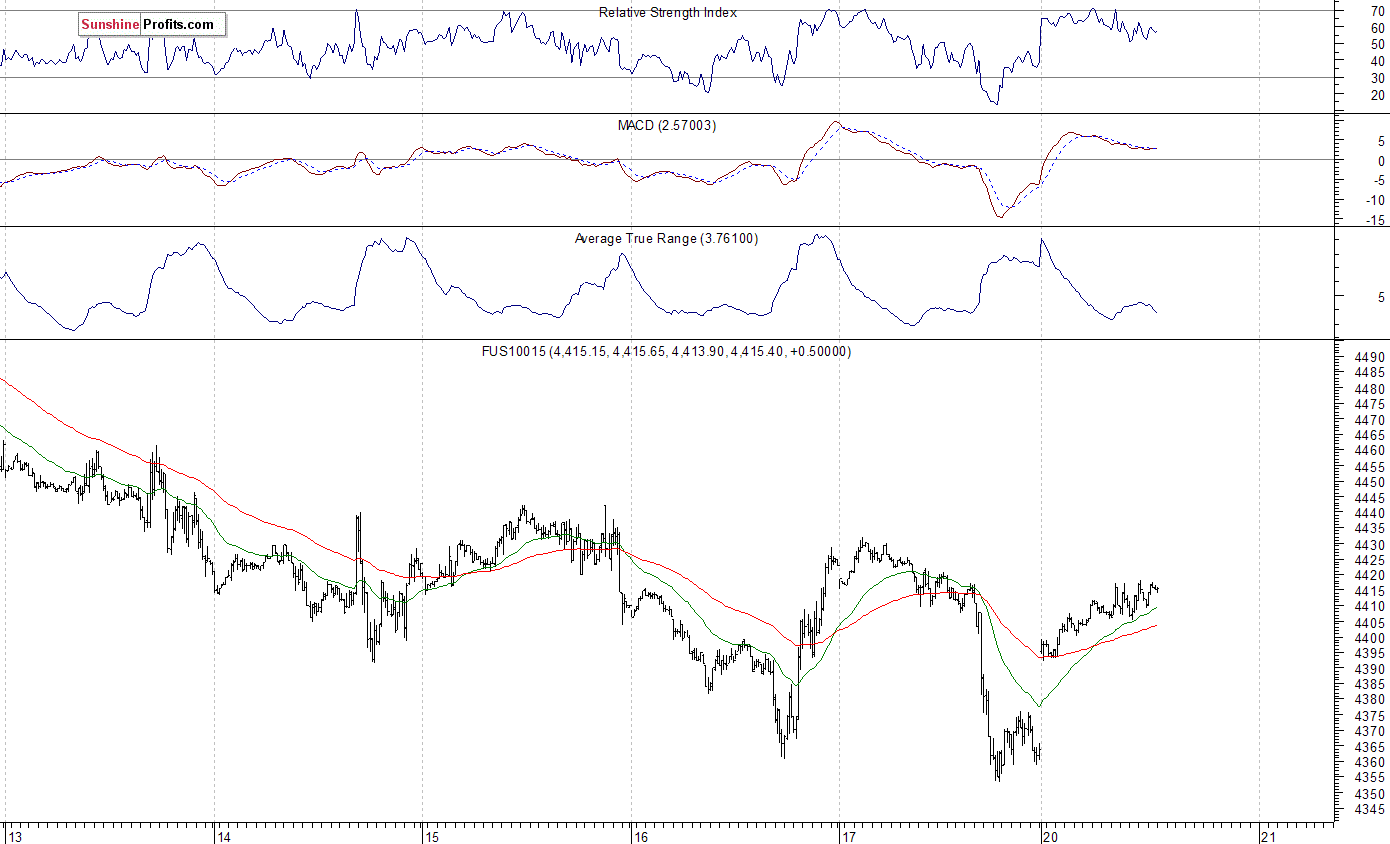Click the RSI 50 axis level
1390x844 pixels.
1378,45
